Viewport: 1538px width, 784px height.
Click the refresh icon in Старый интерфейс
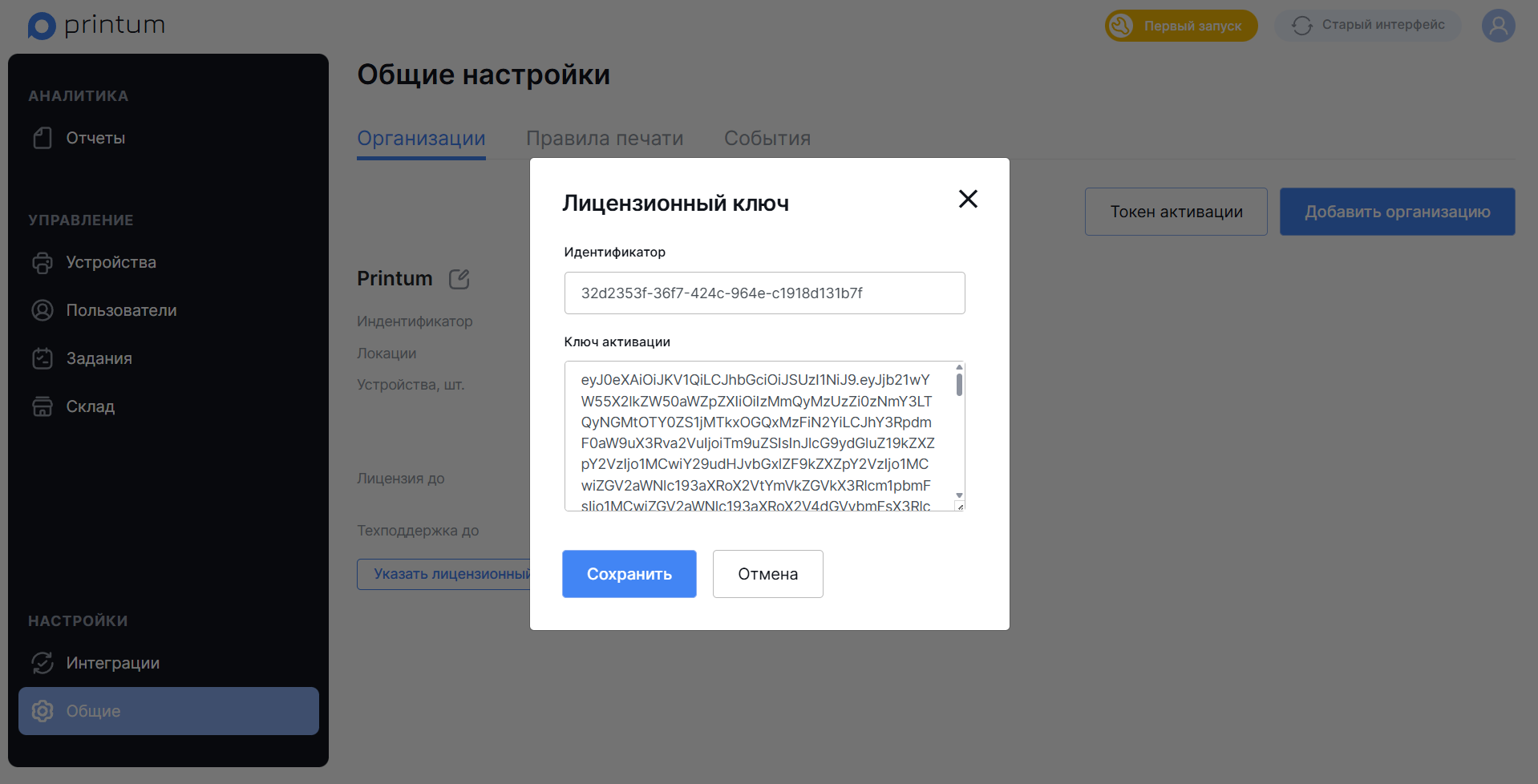[1302, 26]
